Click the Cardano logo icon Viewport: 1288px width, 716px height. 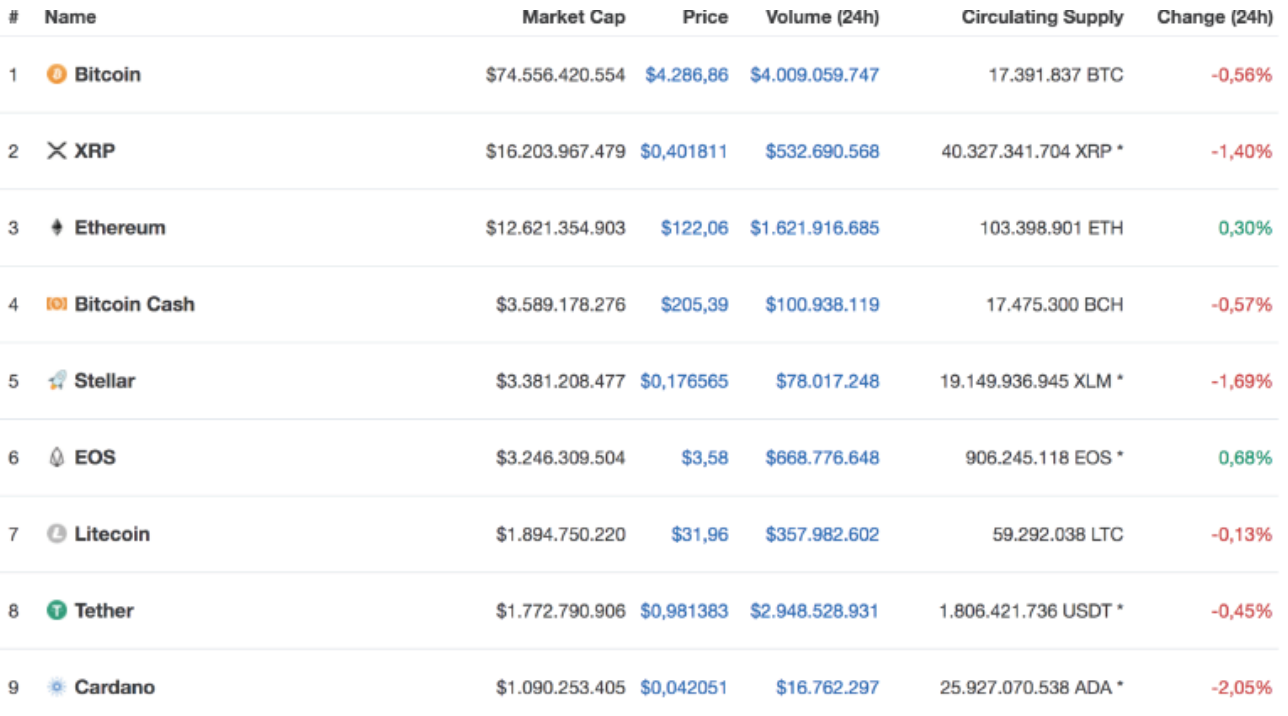56,687
